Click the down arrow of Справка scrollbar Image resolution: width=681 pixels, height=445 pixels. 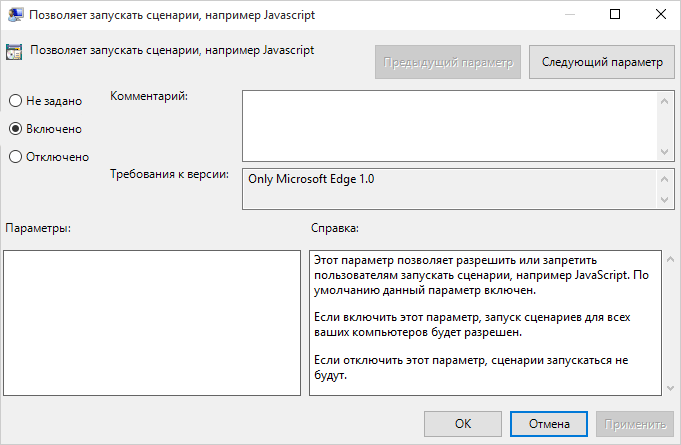click(670, 388)
